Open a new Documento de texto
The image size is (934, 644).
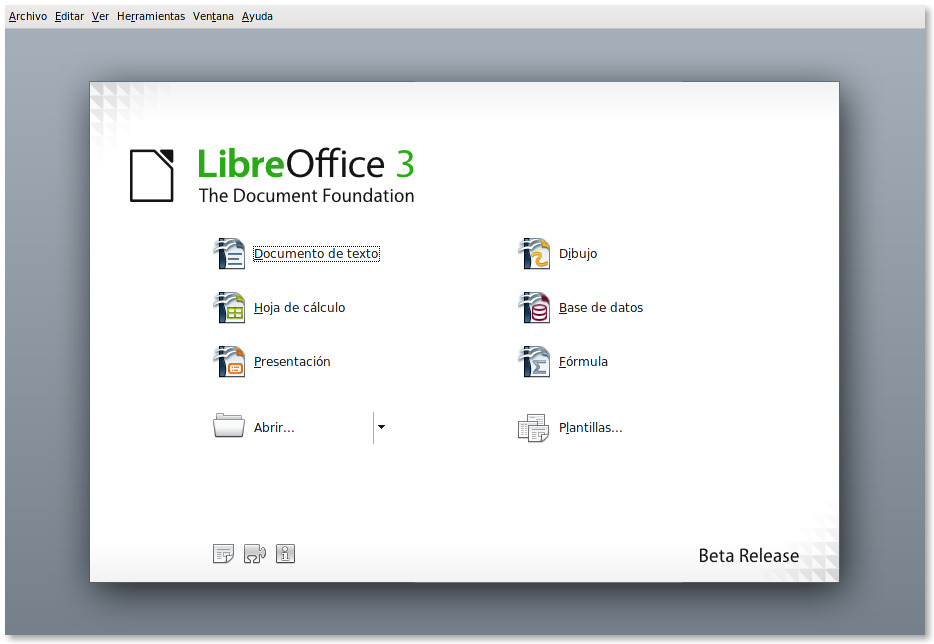tap(316, 254)
